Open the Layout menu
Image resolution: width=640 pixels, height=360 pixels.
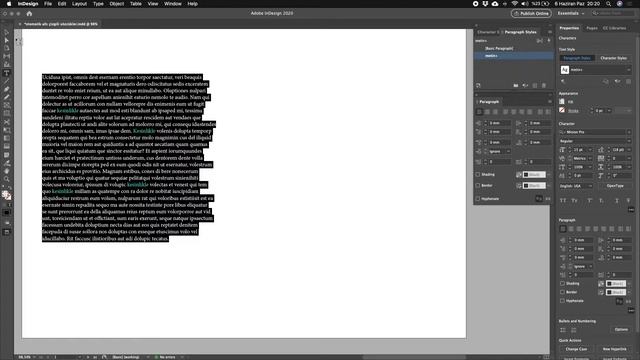coord(79,4)
